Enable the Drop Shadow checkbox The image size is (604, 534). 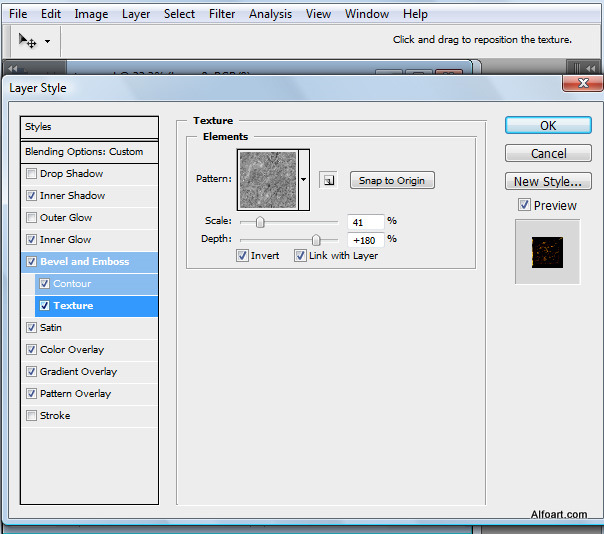tap(32, 174)
